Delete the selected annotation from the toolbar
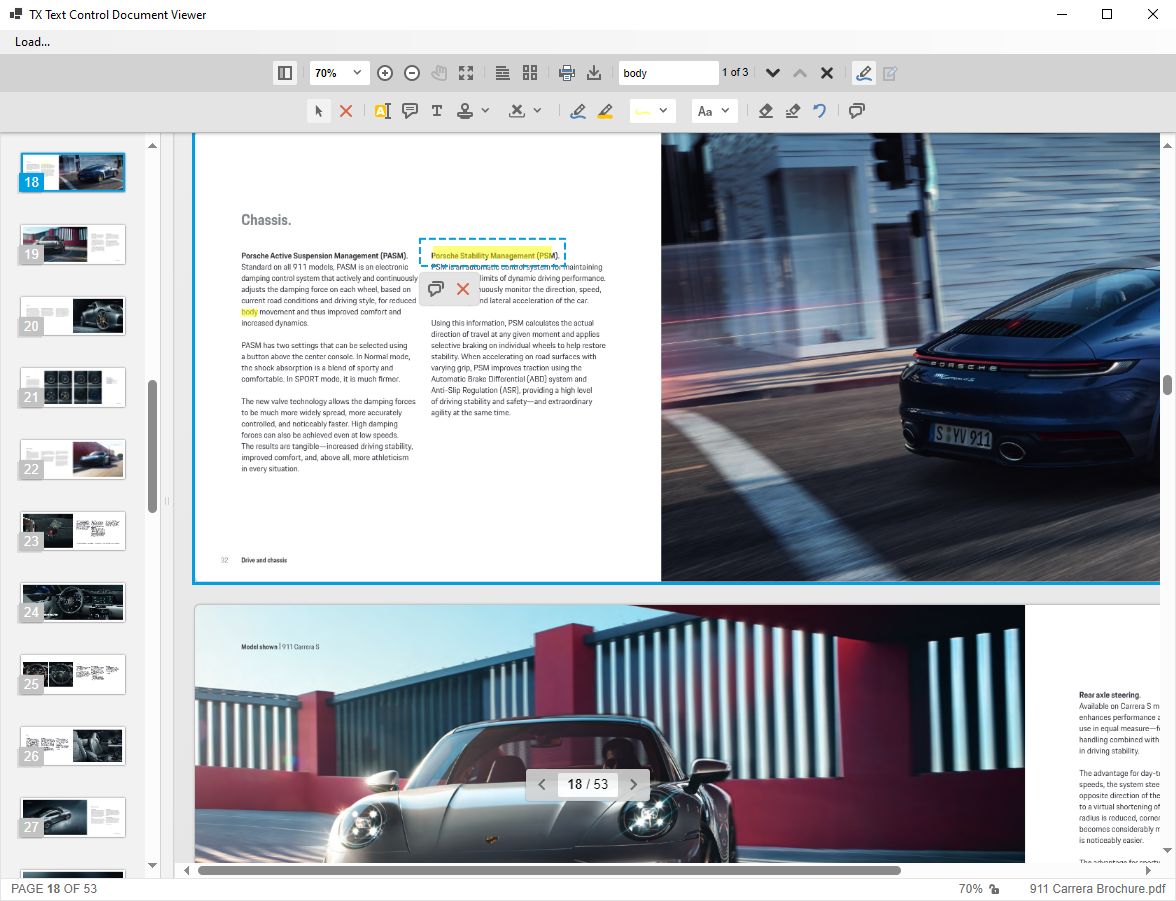This screenshot has height=901, width=1176. pyautogui.click(x=346, y=111)
